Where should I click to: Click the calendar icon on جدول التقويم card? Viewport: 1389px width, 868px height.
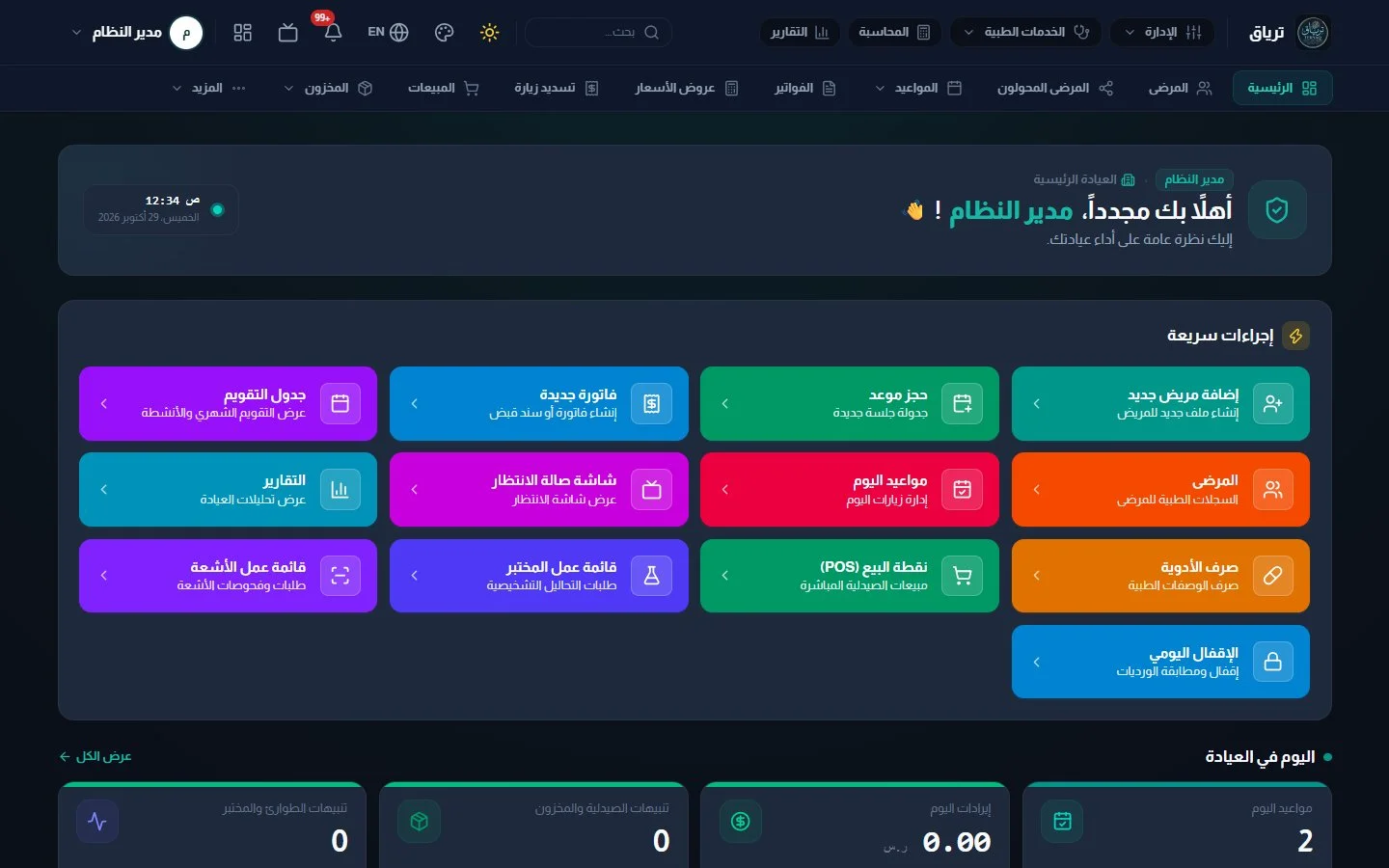tap(340, 403)
